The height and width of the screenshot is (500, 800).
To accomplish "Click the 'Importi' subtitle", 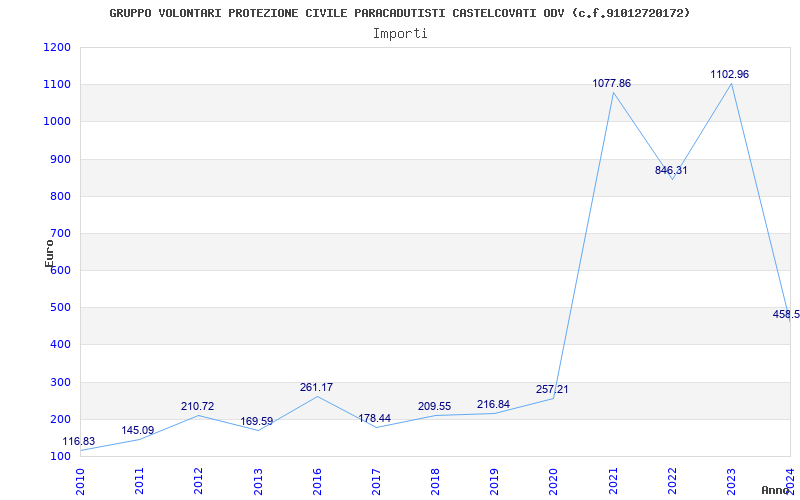I will (x=400, y=34).
